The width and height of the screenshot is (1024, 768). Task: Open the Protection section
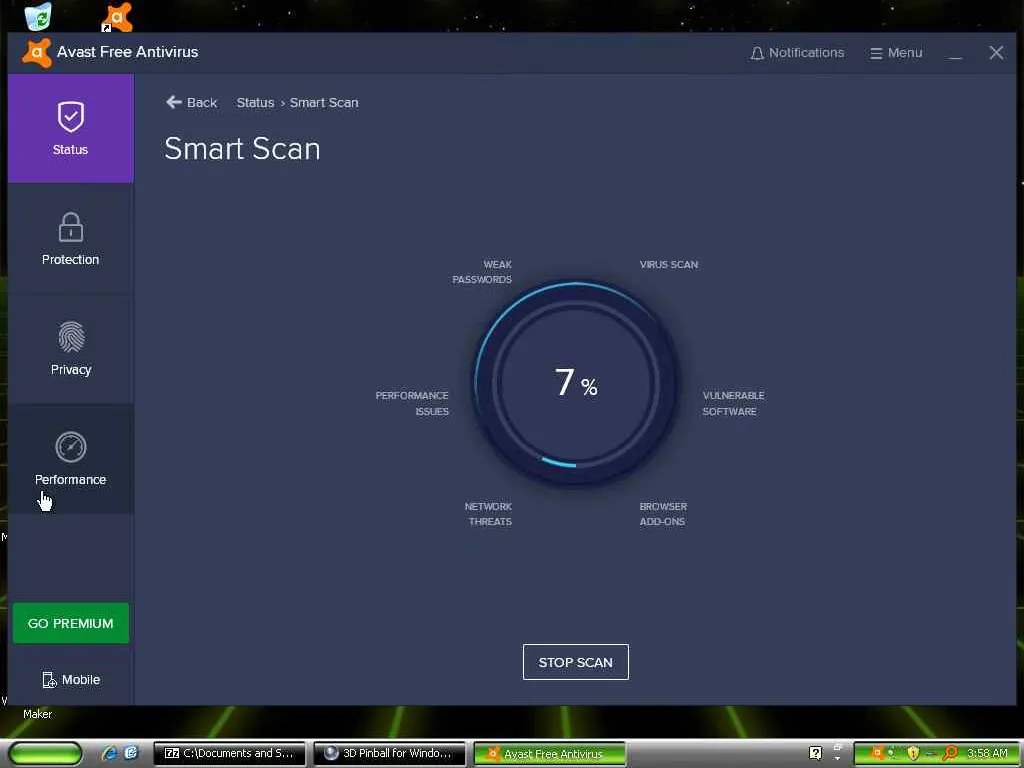71,238
